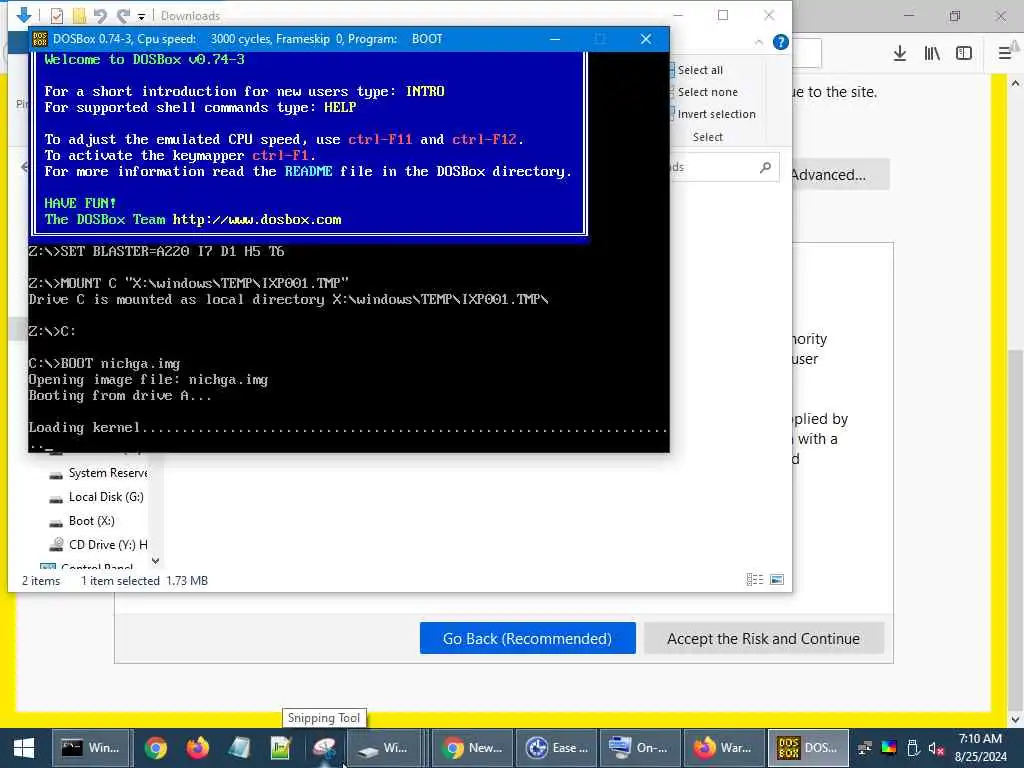
Task: Open the Snipping Tool taskbar icon
Action: (324, 748)
